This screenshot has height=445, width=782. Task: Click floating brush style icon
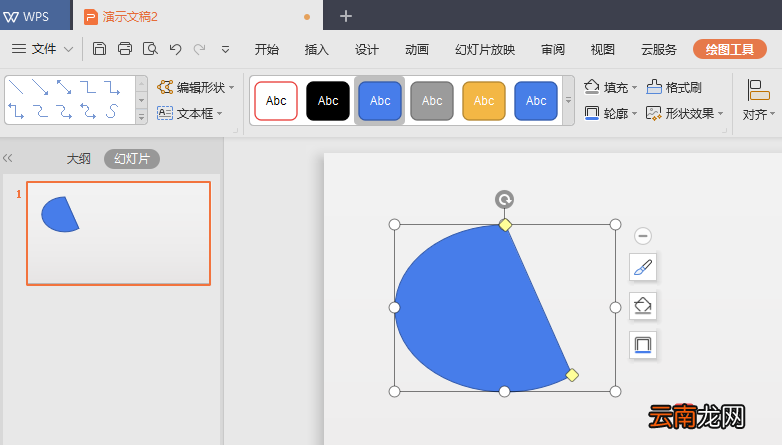point(643,267)
